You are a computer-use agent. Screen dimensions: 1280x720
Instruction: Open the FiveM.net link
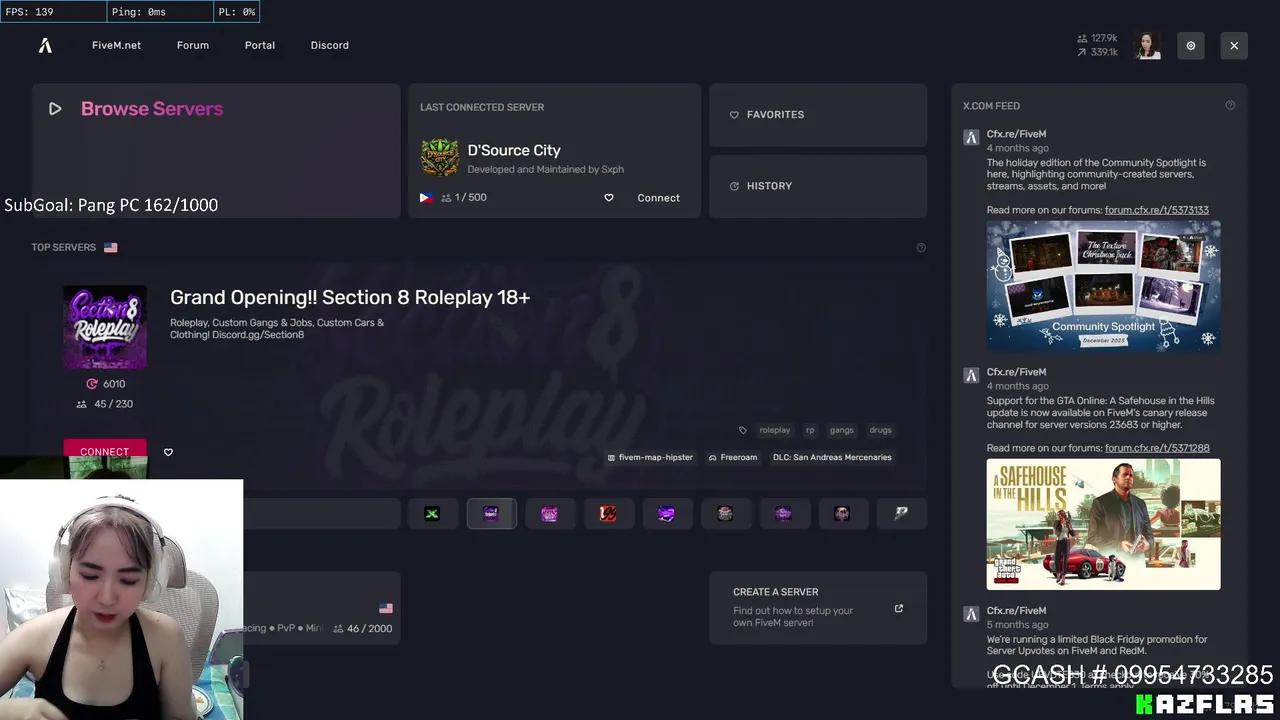[x=116, y=45]
